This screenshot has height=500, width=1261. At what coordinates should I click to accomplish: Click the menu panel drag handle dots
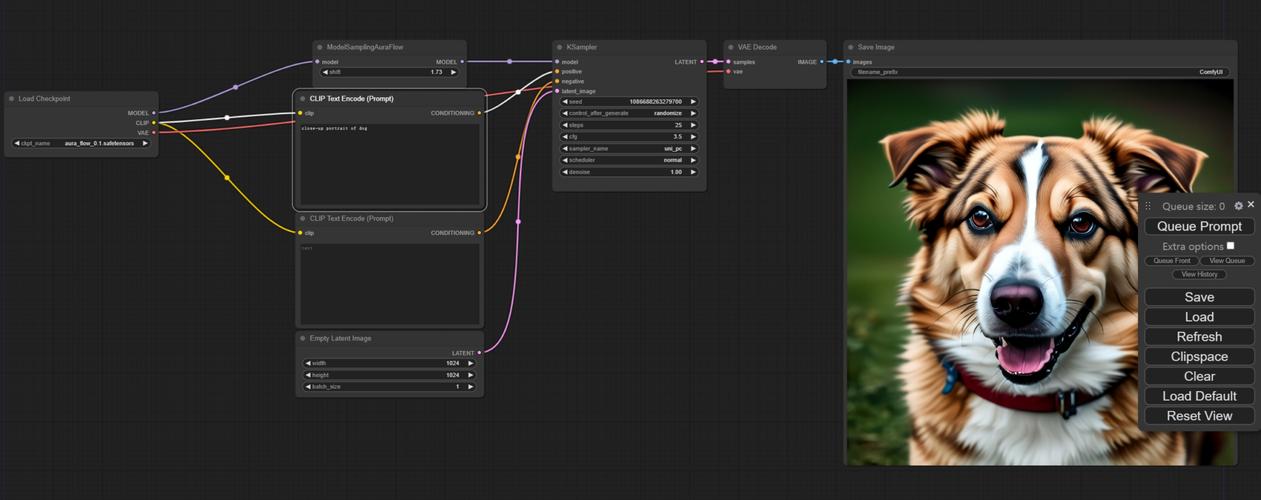tap(1148, 206)
